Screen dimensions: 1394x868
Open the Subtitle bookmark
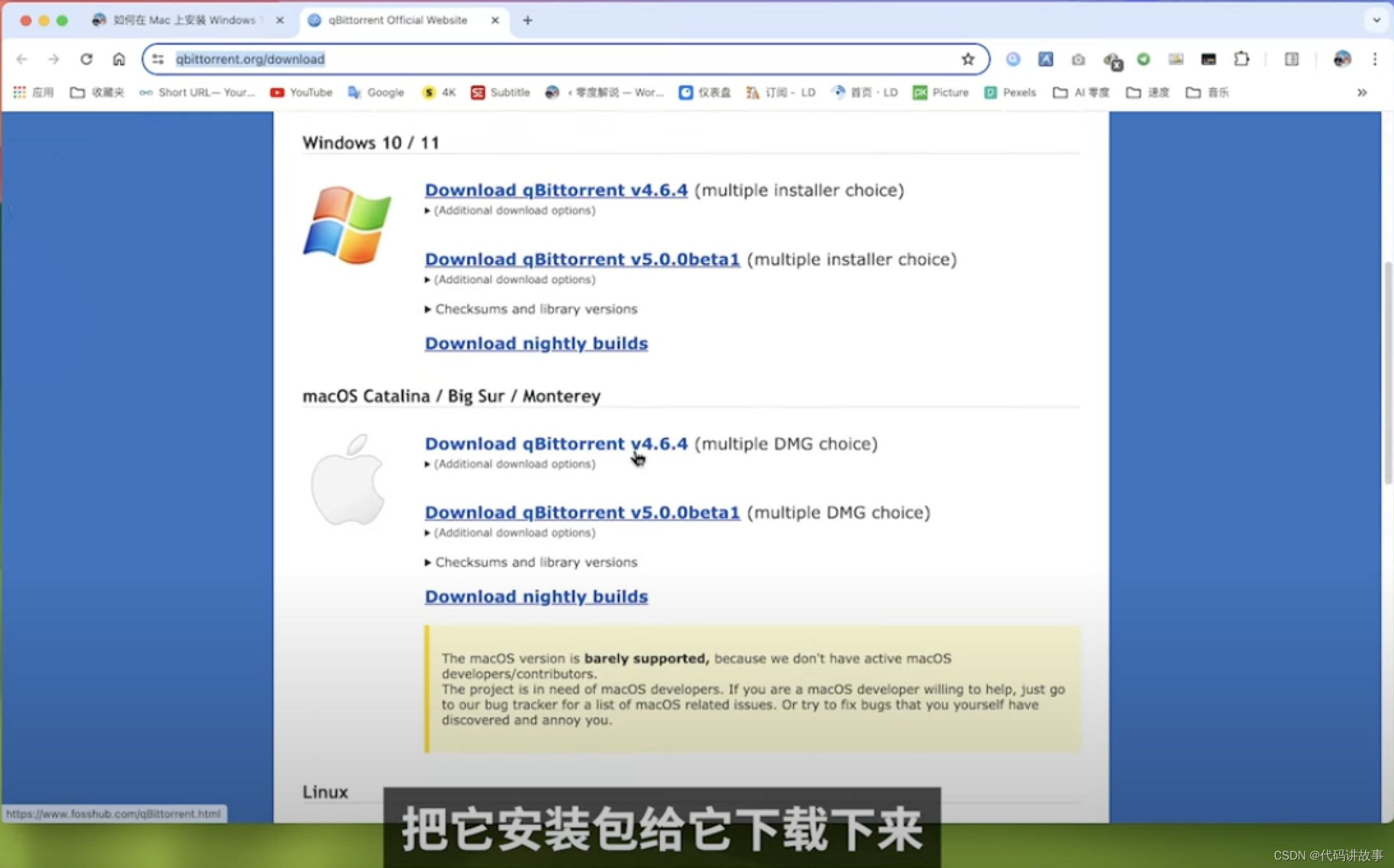pos(500,93)
